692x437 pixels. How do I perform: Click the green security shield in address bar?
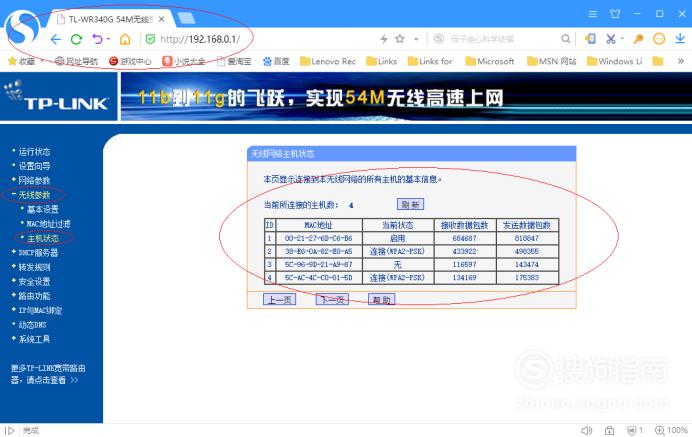(x=150, y=39)
